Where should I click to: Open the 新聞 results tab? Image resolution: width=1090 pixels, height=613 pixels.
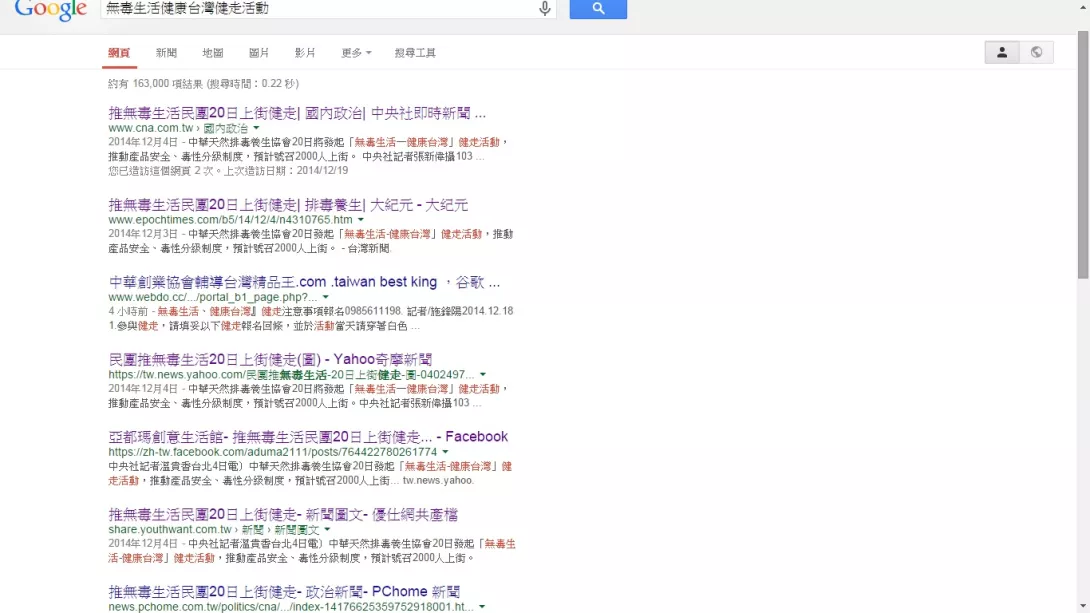(166, 53)
